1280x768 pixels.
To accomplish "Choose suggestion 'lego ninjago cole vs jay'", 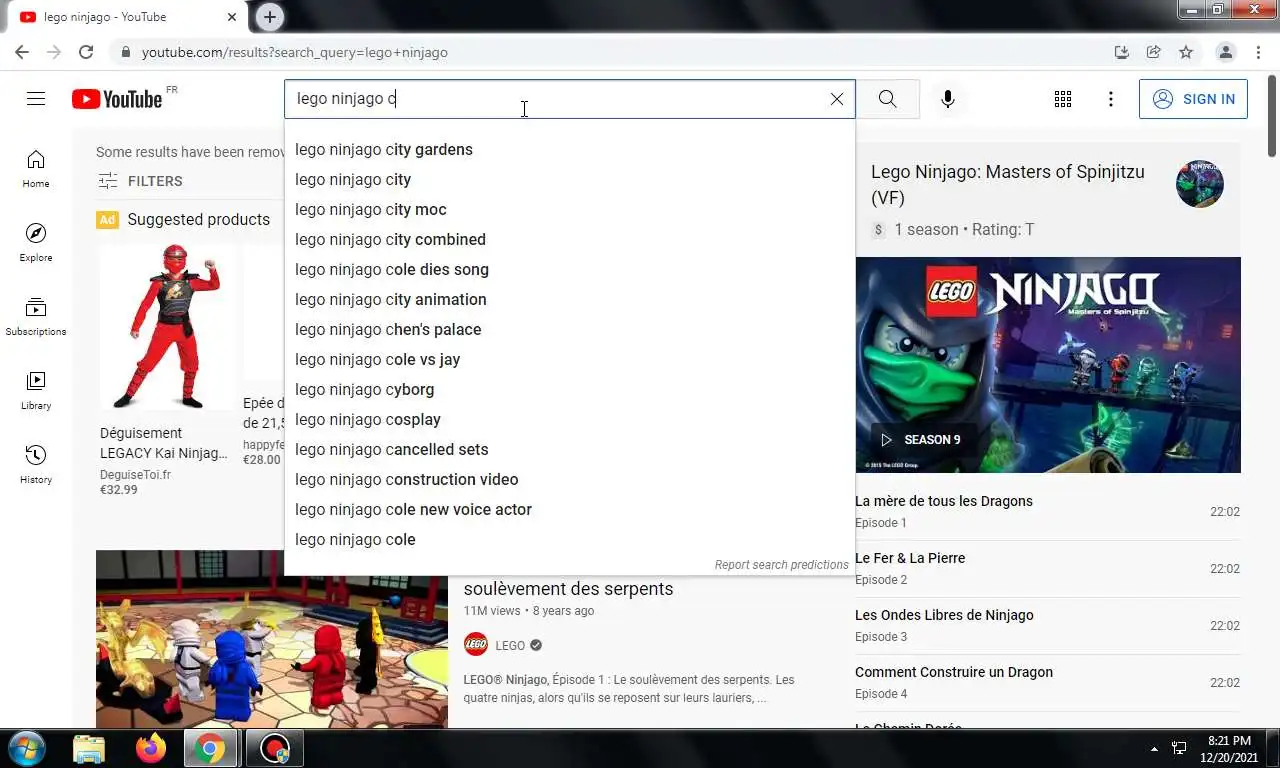I will [570, 360].
